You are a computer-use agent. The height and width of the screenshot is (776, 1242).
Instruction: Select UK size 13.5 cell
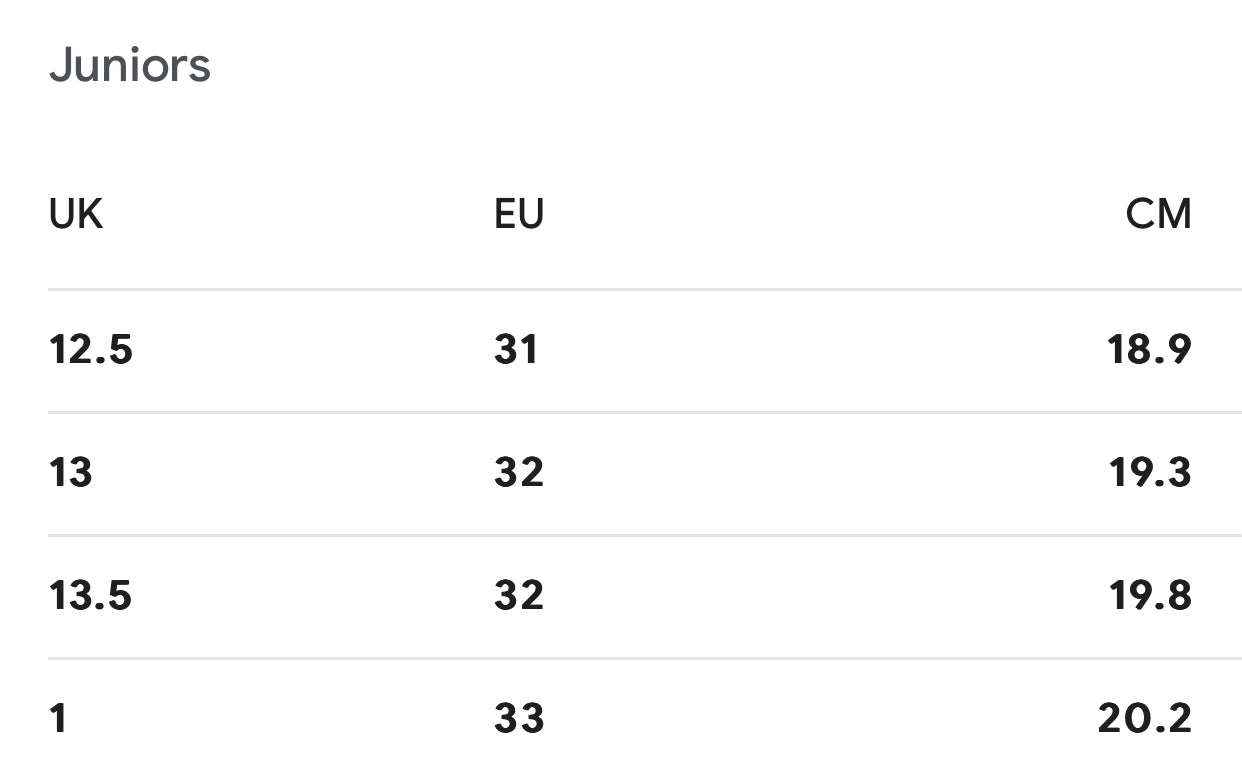click(x=91, y=596)
